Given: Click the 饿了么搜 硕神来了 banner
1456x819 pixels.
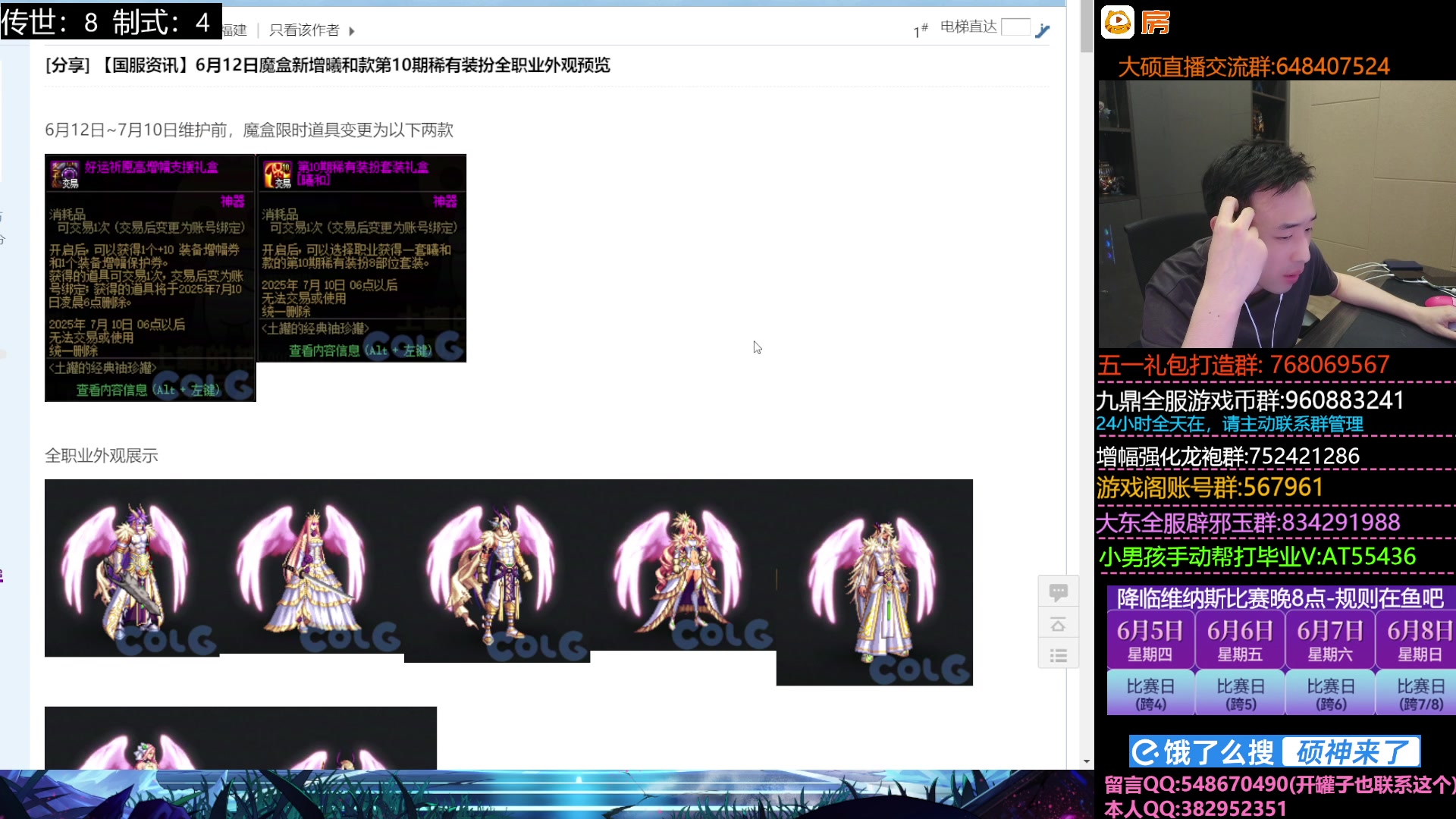Looking at the screenshot, I should coord(1274,752).
